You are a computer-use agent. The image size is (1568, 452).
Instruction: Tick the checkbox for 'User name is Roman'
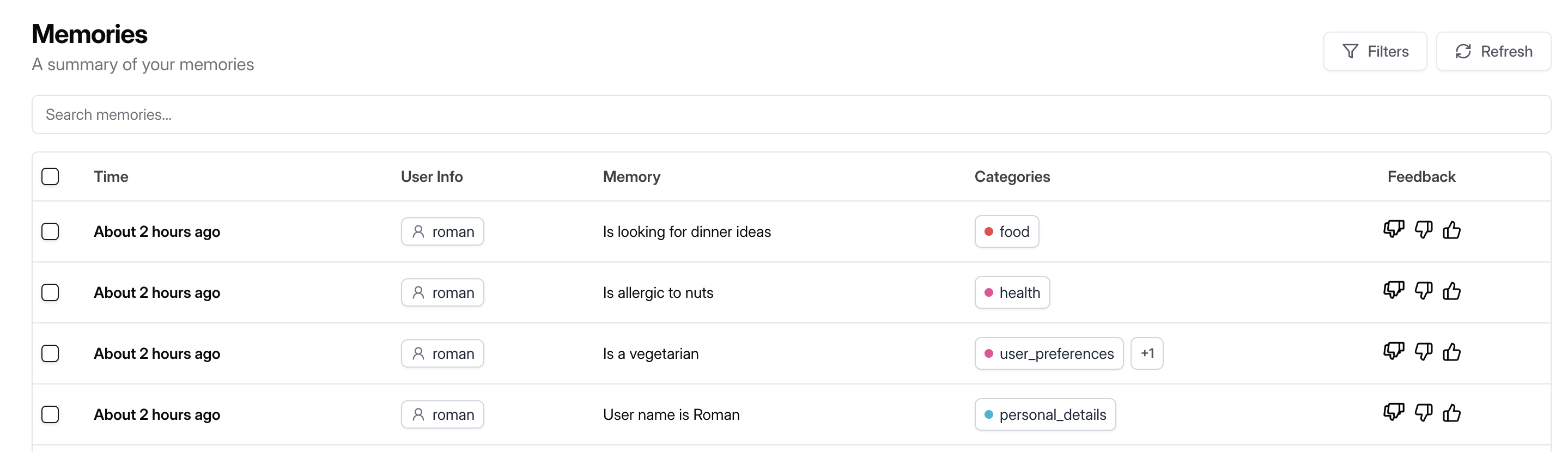[x=50, y=414]
